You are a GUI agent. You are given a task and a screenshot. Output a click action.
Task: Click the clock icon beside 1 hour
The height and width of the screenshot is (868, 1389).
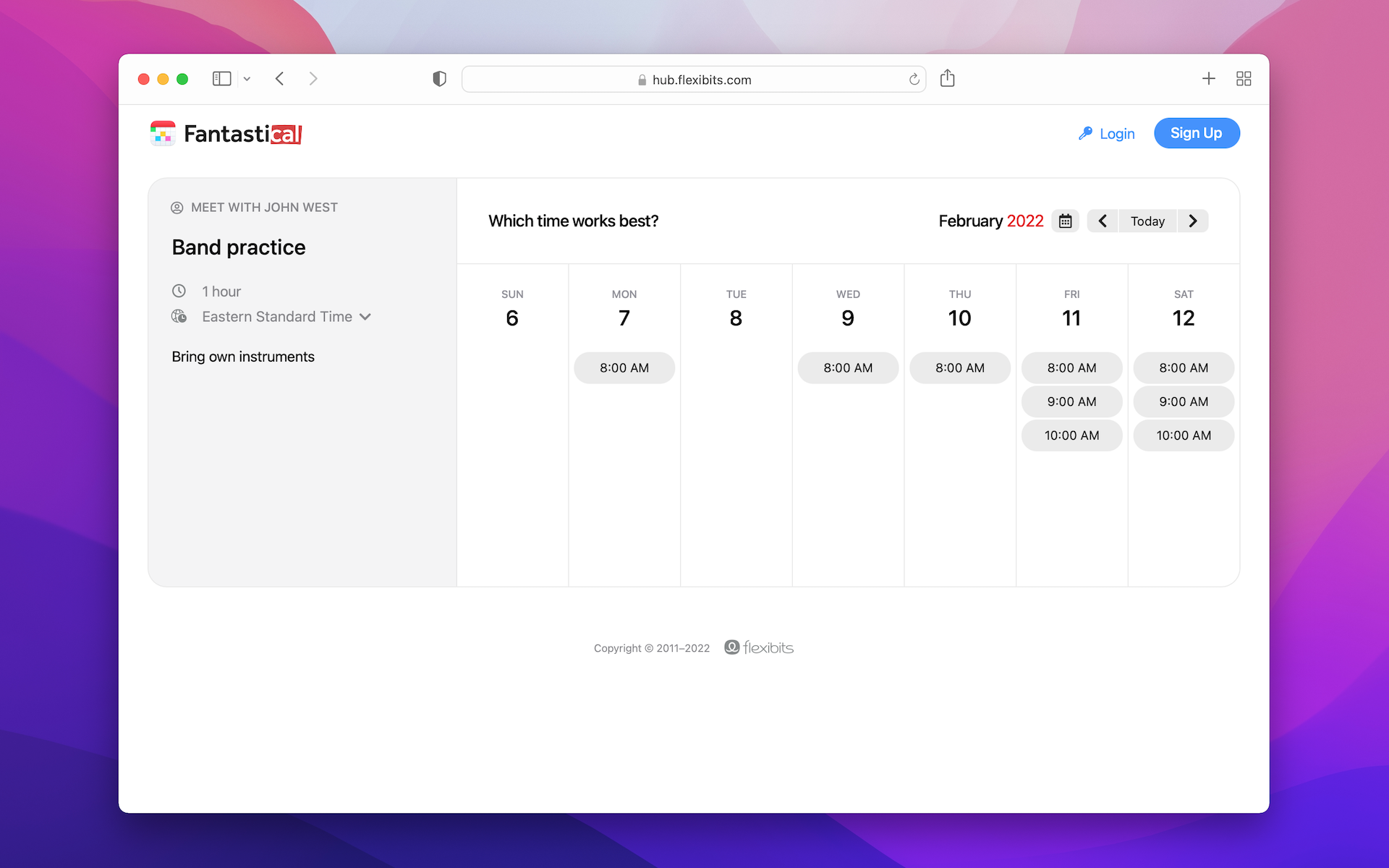tap(179, 291)
